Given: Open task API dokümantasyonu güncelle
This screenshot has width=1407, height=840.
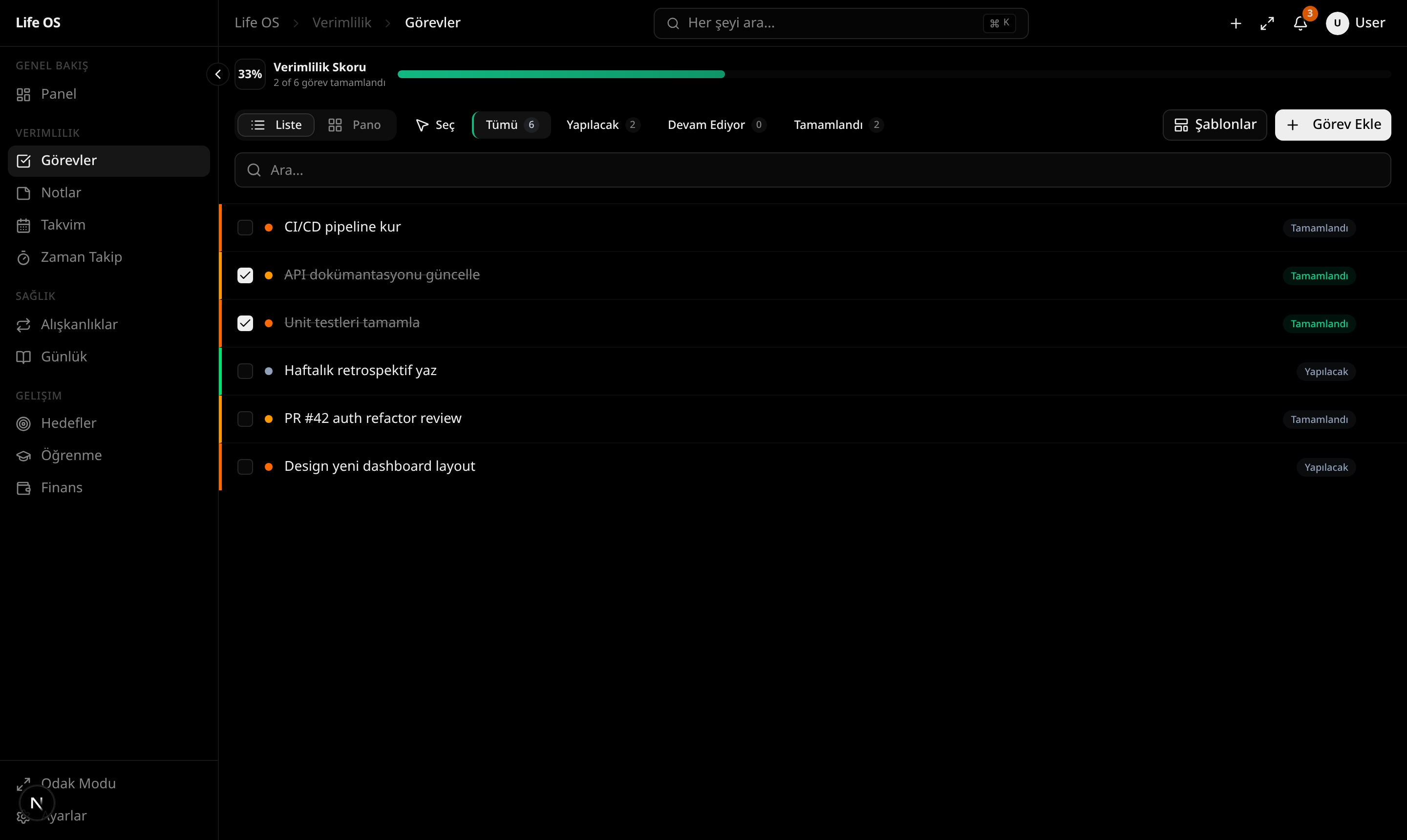Looking at the screenshot, I should (382, 274).
